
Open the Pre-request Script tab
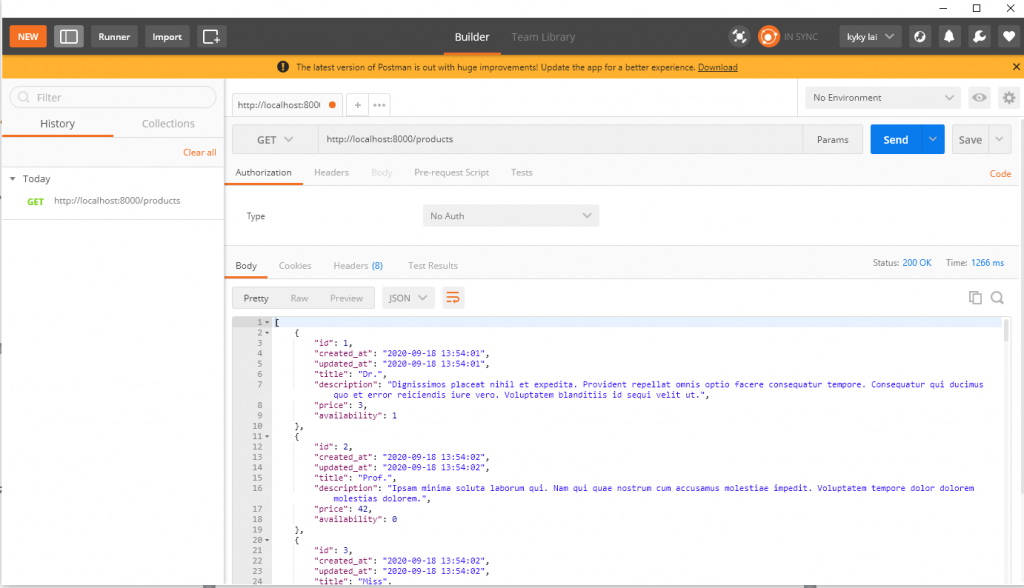451,172
